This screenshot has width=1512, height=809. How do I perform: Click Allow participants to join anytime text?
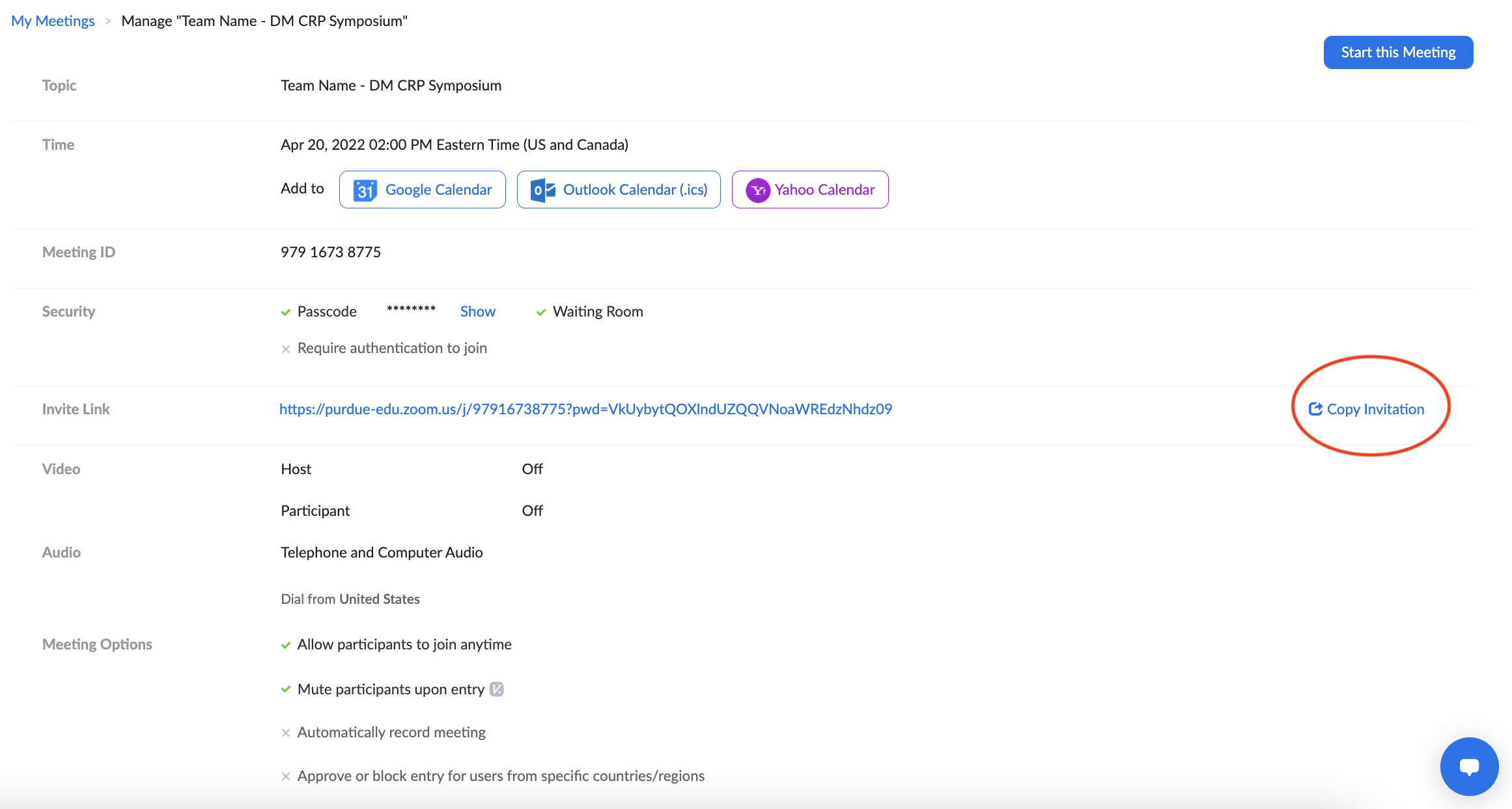tap(404, 644)
